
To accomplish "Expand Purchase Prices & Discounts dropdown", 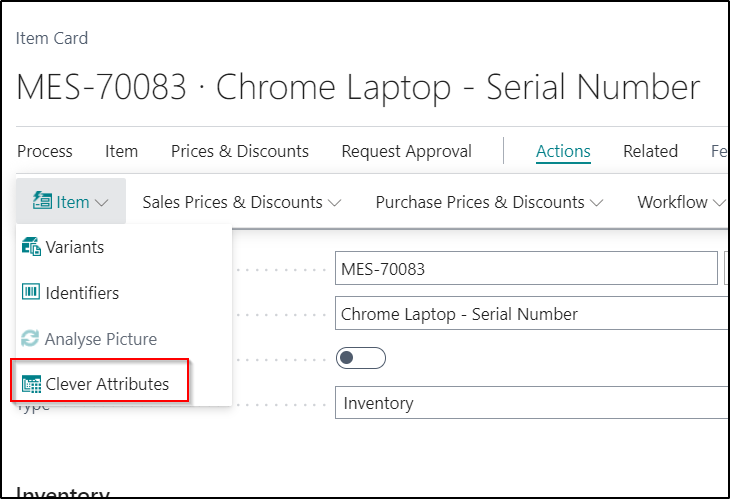I will (489, 202).
